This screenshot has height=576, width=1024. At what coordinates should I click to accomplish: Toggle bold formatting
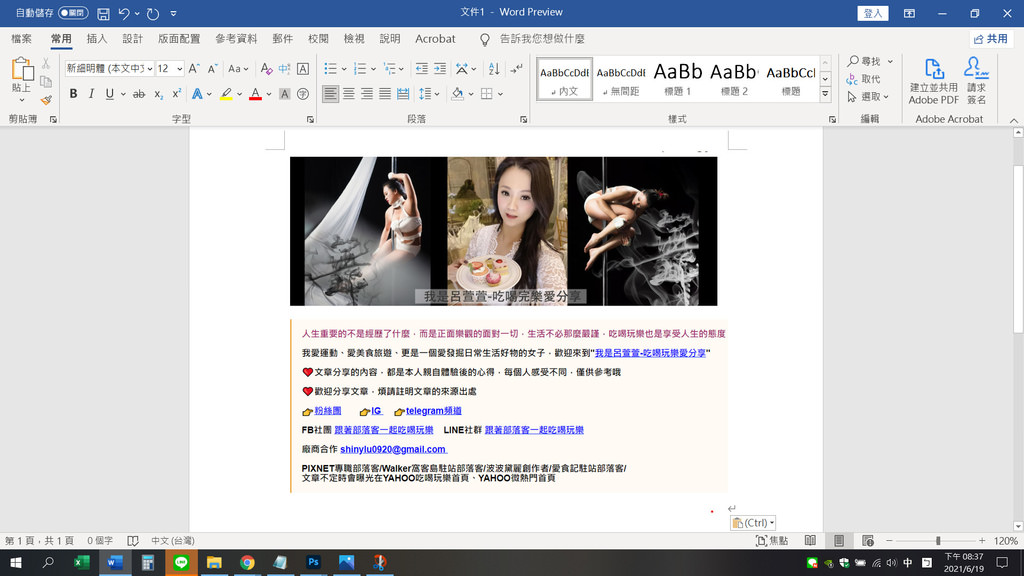point(73,94)
